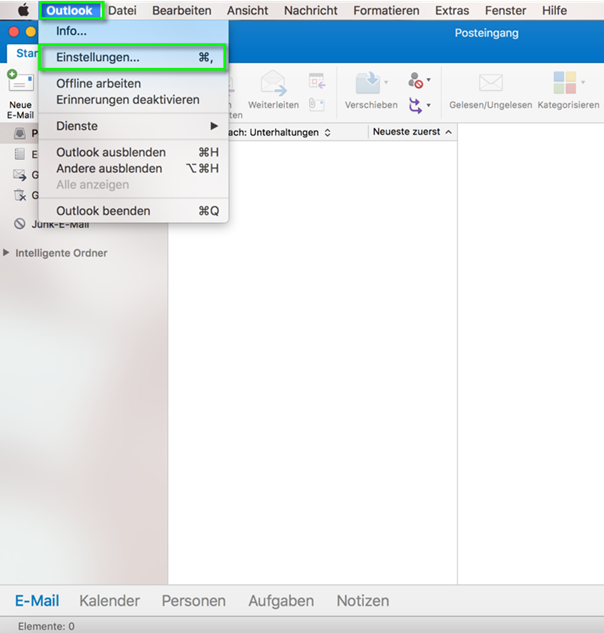Open the Datei menu

(x=122, y=10)
